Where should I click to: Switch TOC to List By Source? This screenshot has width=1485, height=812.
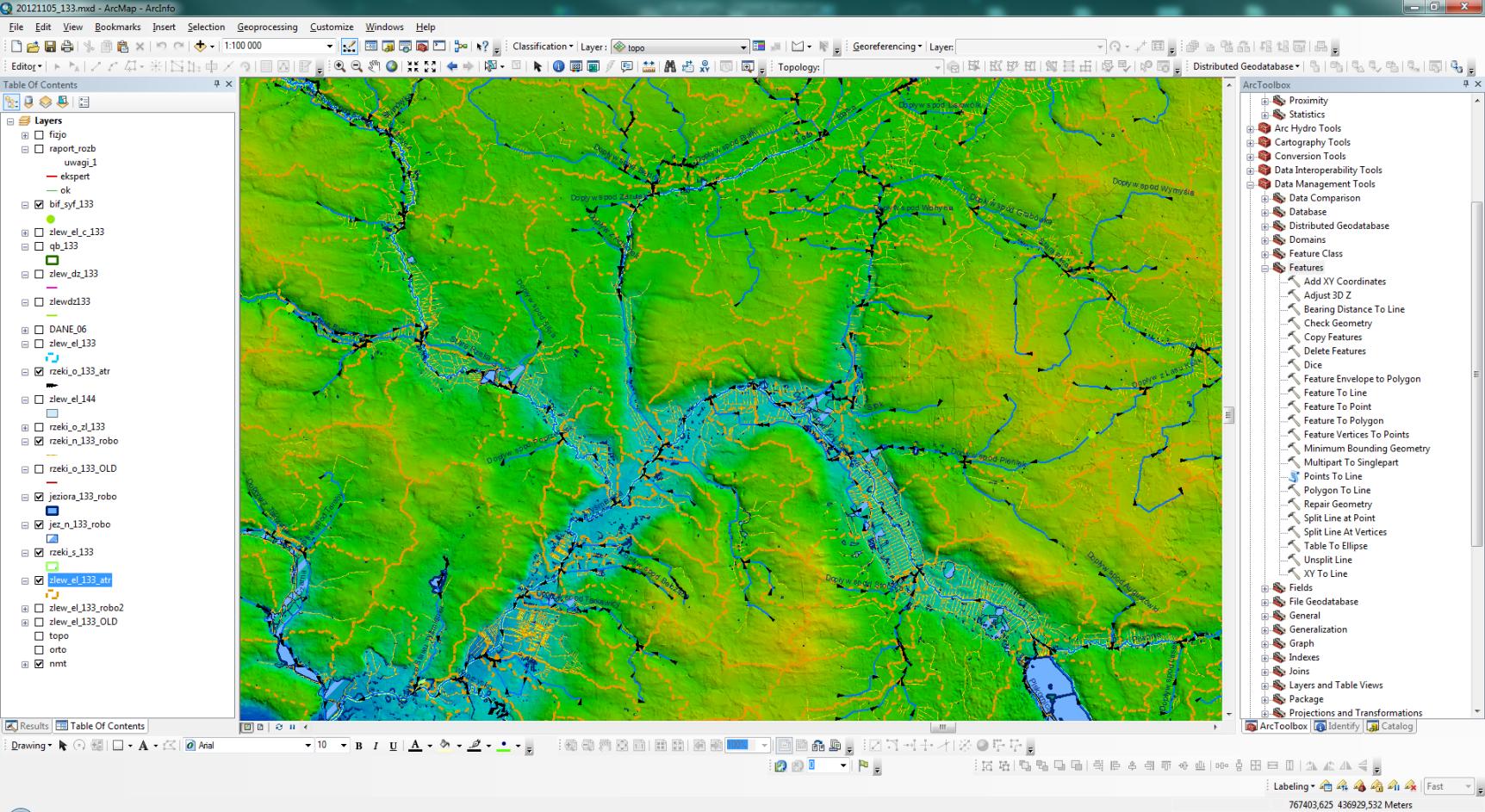pos(28,102)
